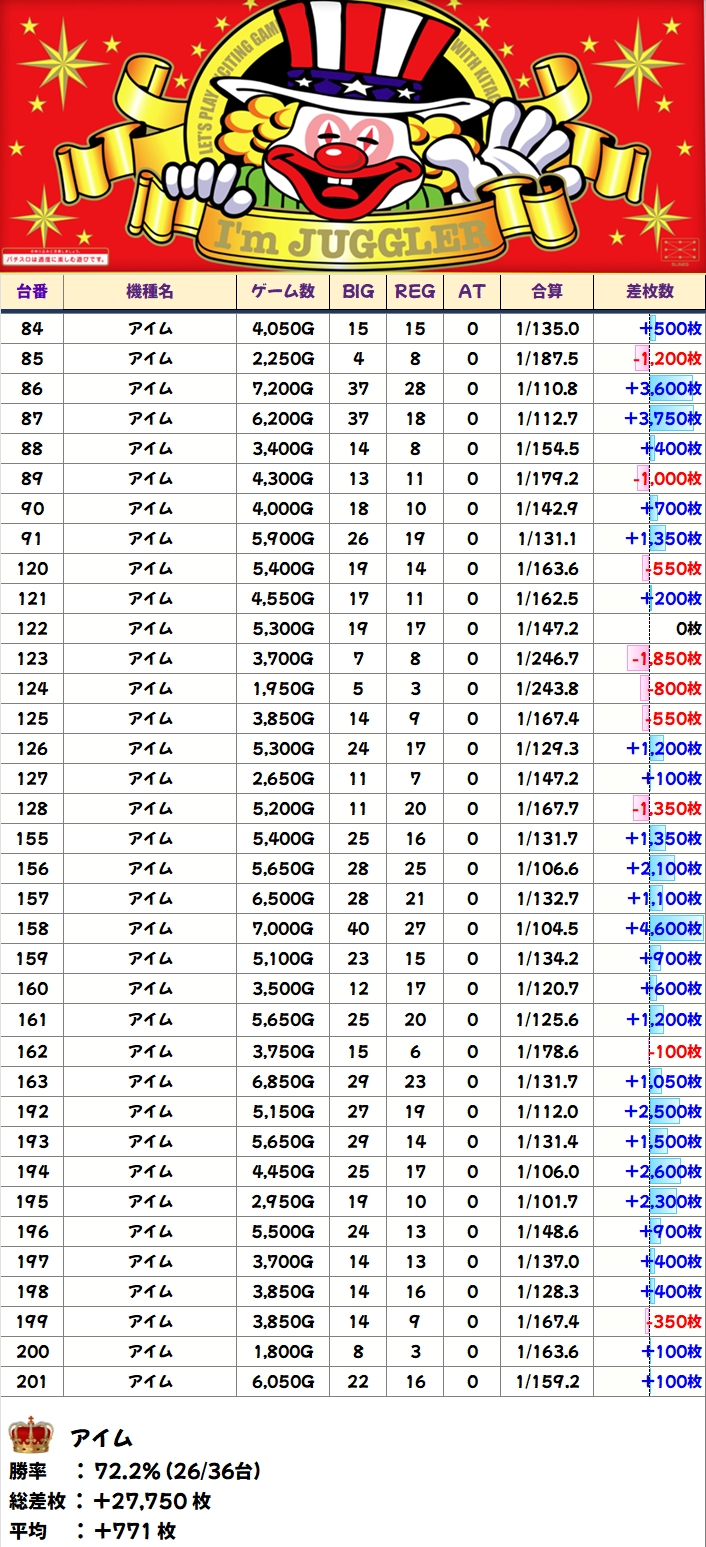Click the REG column header
This screenshot has width=706, height=1547.
point(415,292)
